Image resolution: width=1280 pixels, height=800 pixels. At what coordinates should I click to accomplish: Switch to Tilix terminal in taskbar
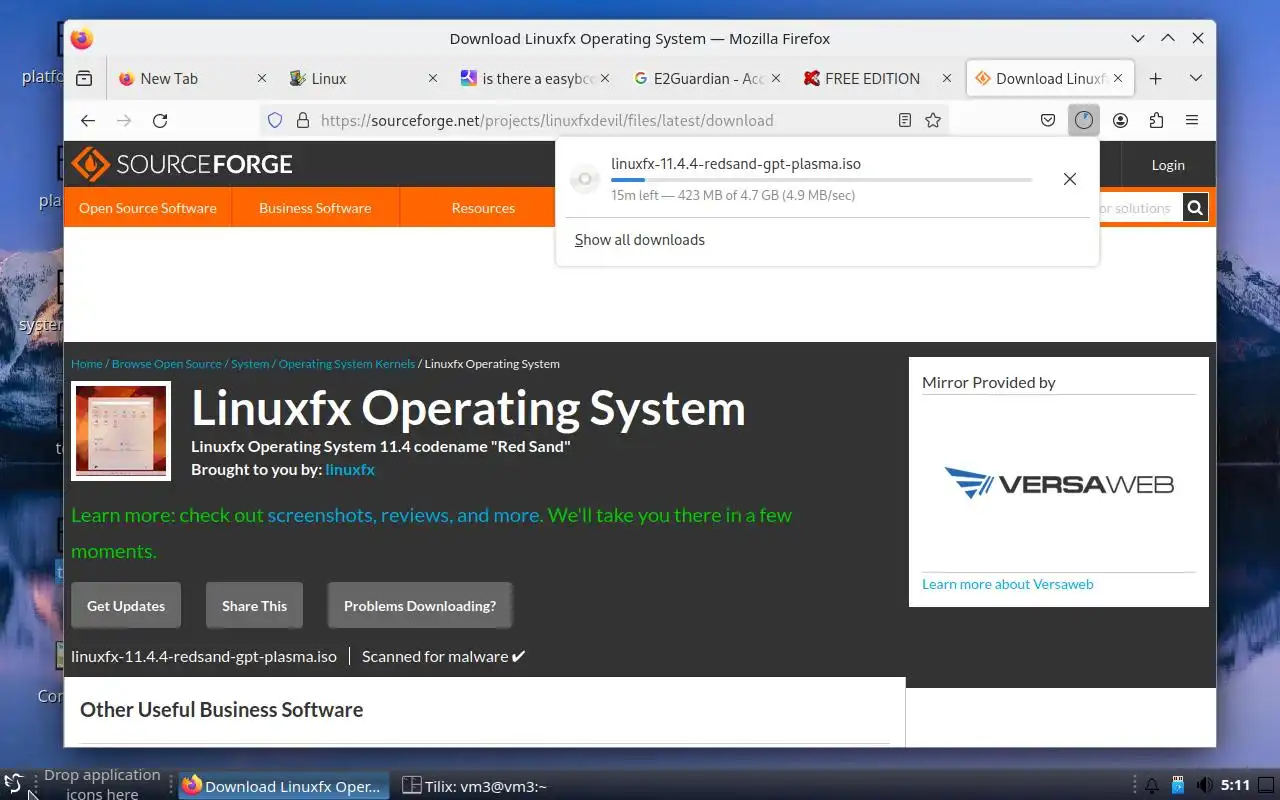click(x=474, y=786)
